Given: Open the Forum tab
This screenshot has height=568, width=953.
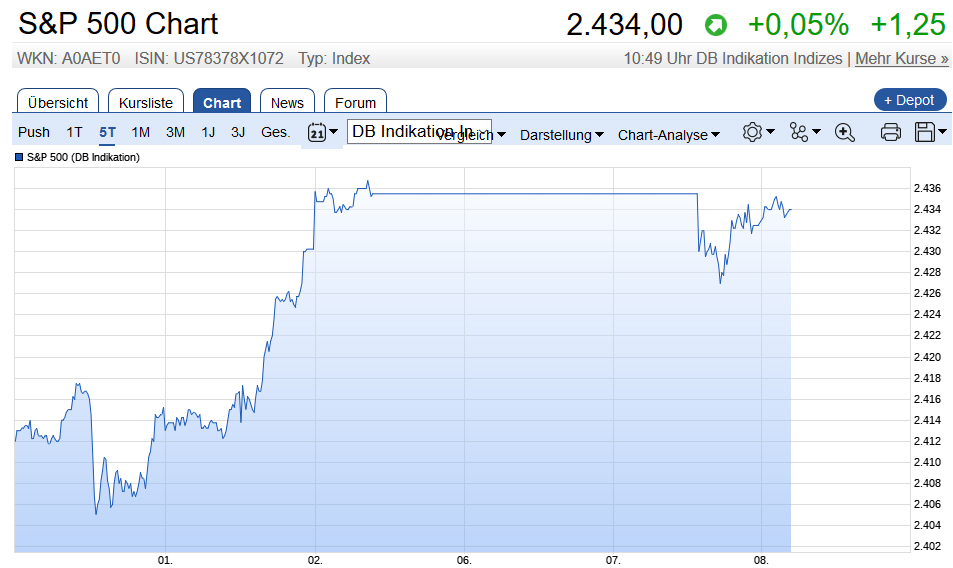Looking at the screenshot, I should coord(356,102).
